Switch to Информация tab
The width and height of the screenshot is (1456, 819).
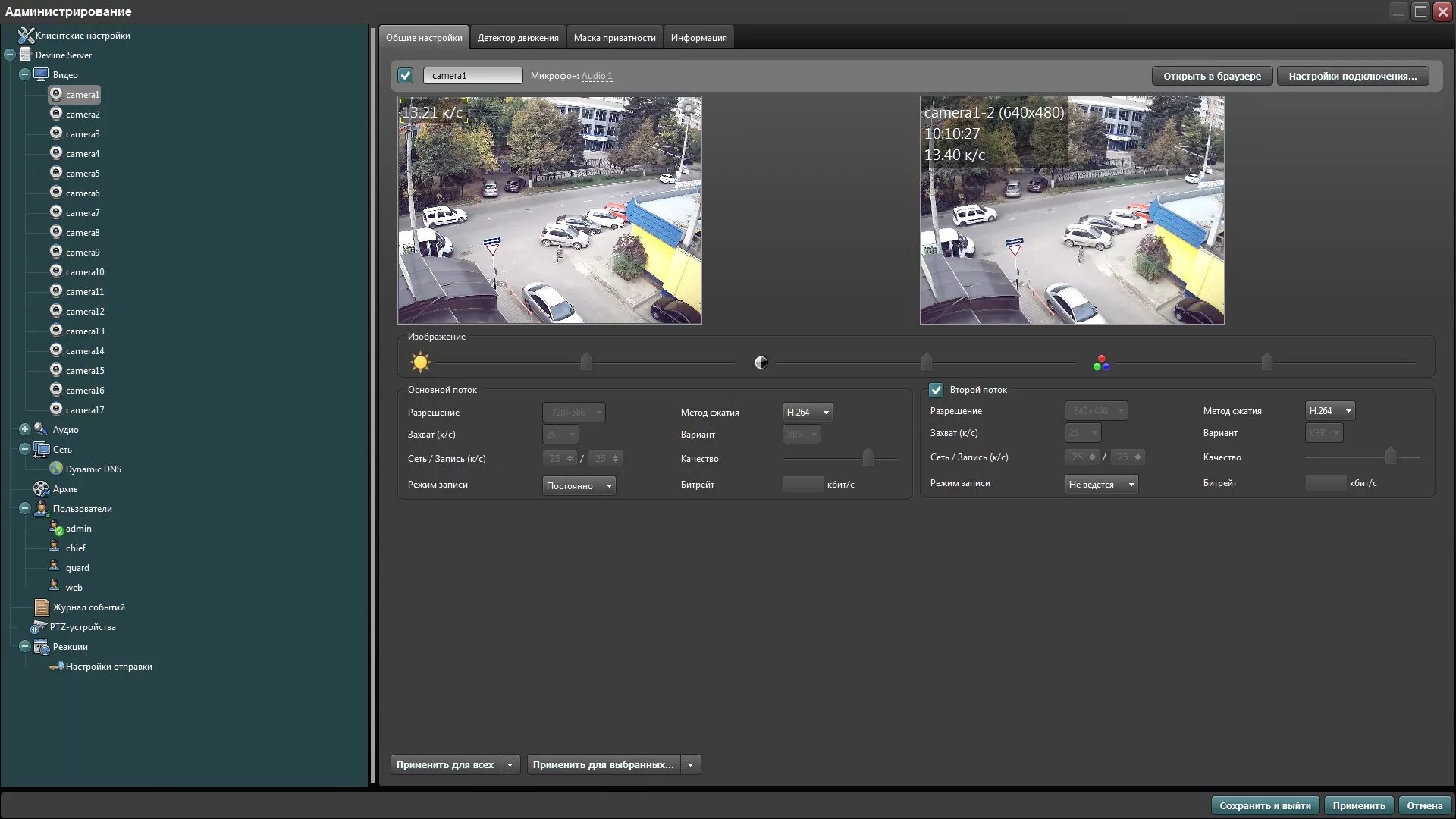click(698, 37)
